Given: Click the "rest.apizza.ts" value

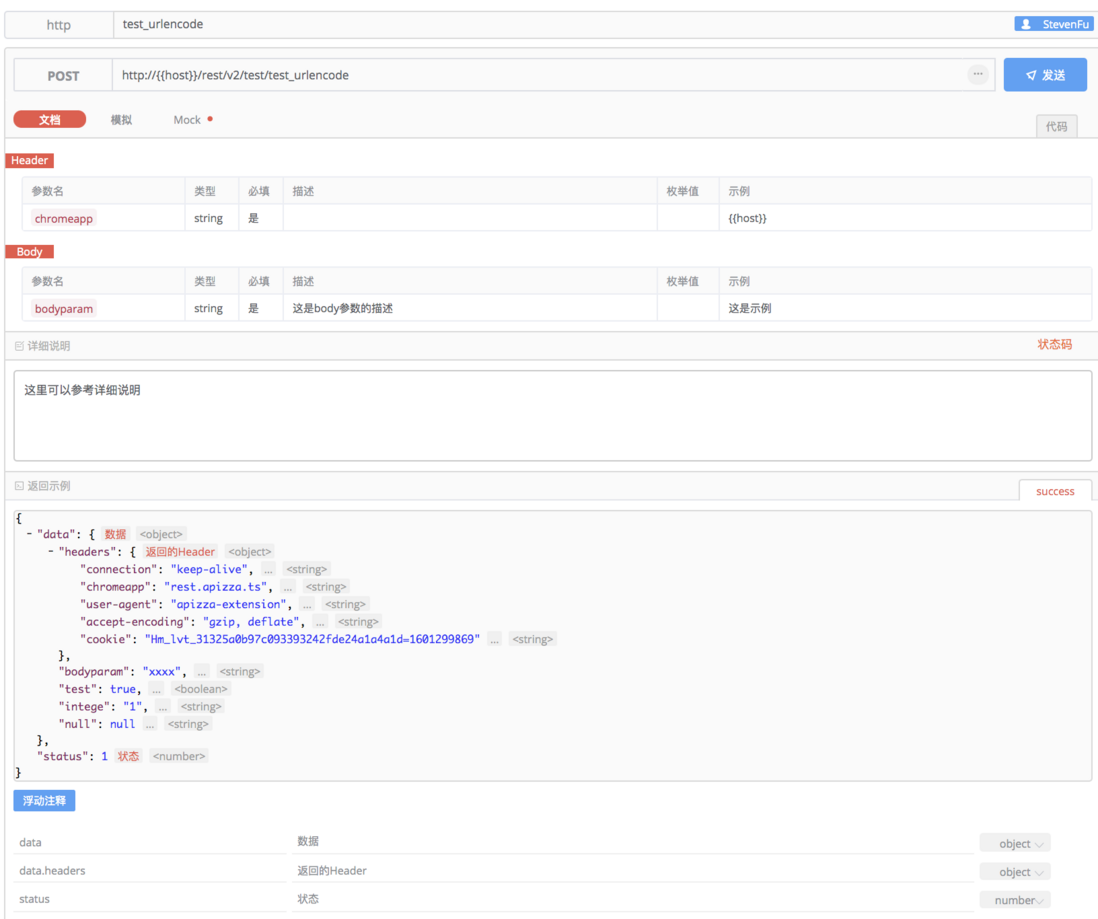Looking at the screenshot, I should (x=216, y=586).
